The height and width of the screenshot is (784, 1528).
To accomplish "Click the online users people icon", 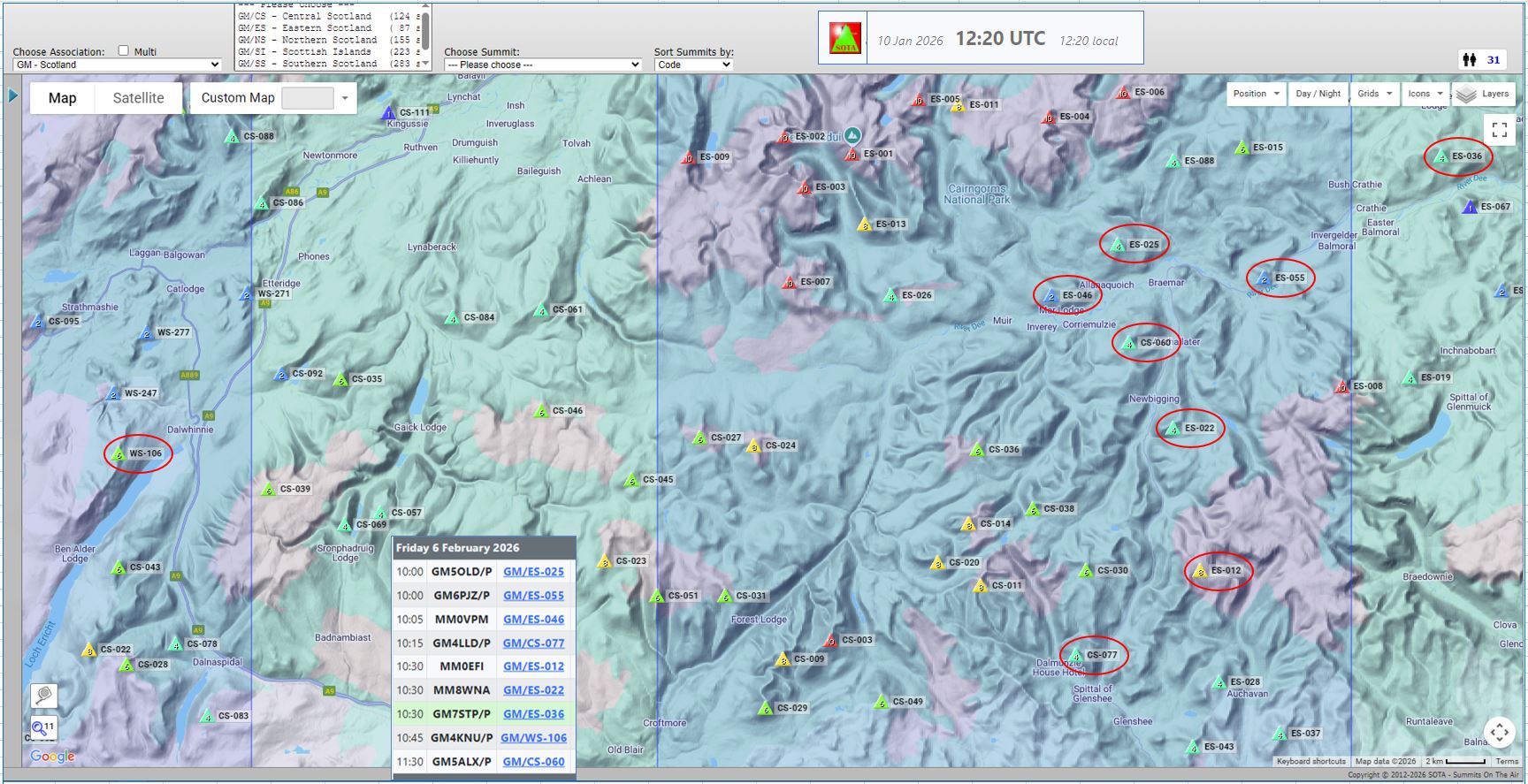I will (x=1470, y=60).
